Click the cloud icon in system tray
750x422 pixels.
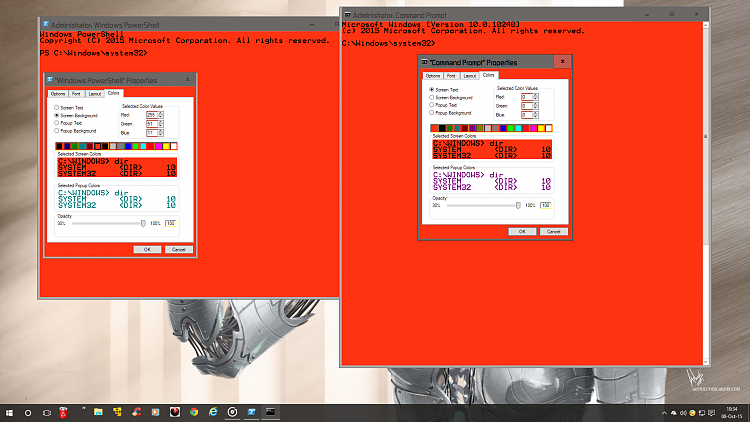[673, 413]
